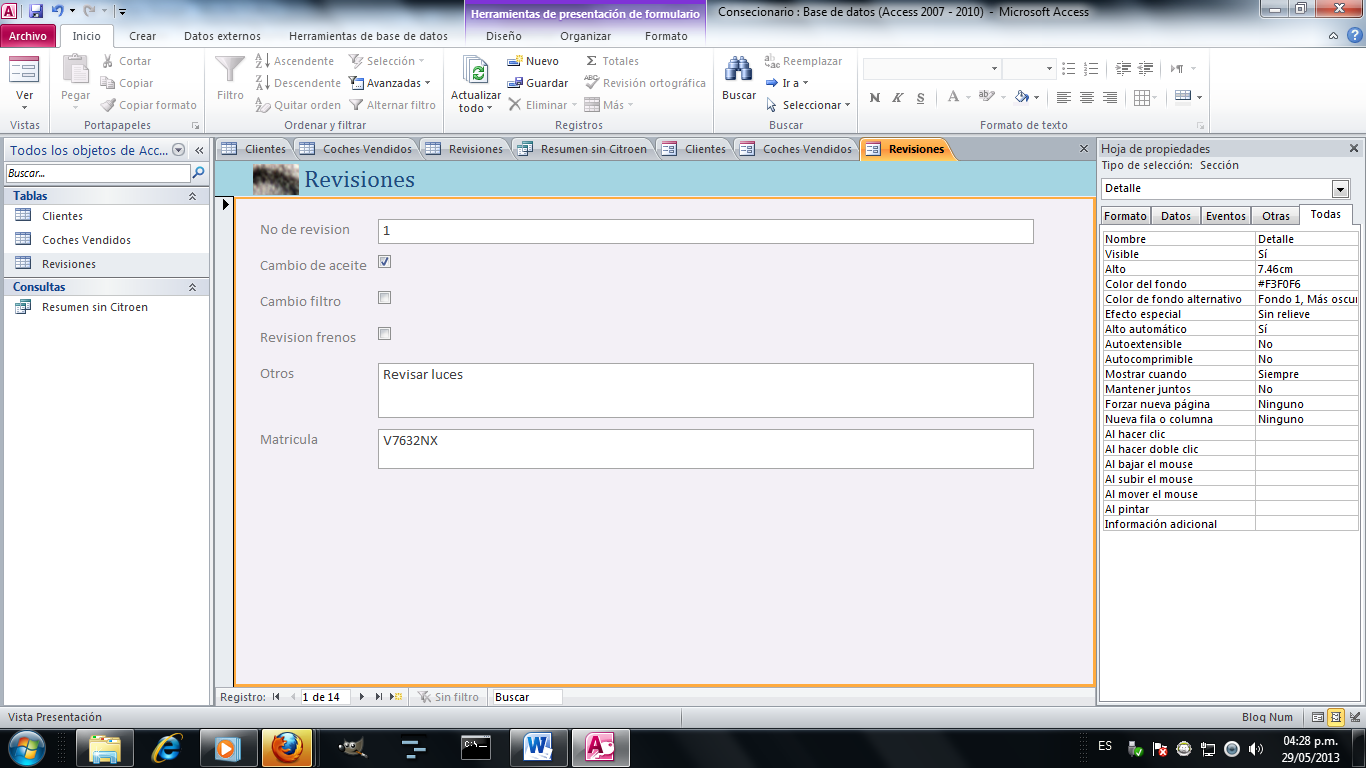Save the record with Guardar
Viewport: 1366px width, 768px height.
[x=538, y=83]
